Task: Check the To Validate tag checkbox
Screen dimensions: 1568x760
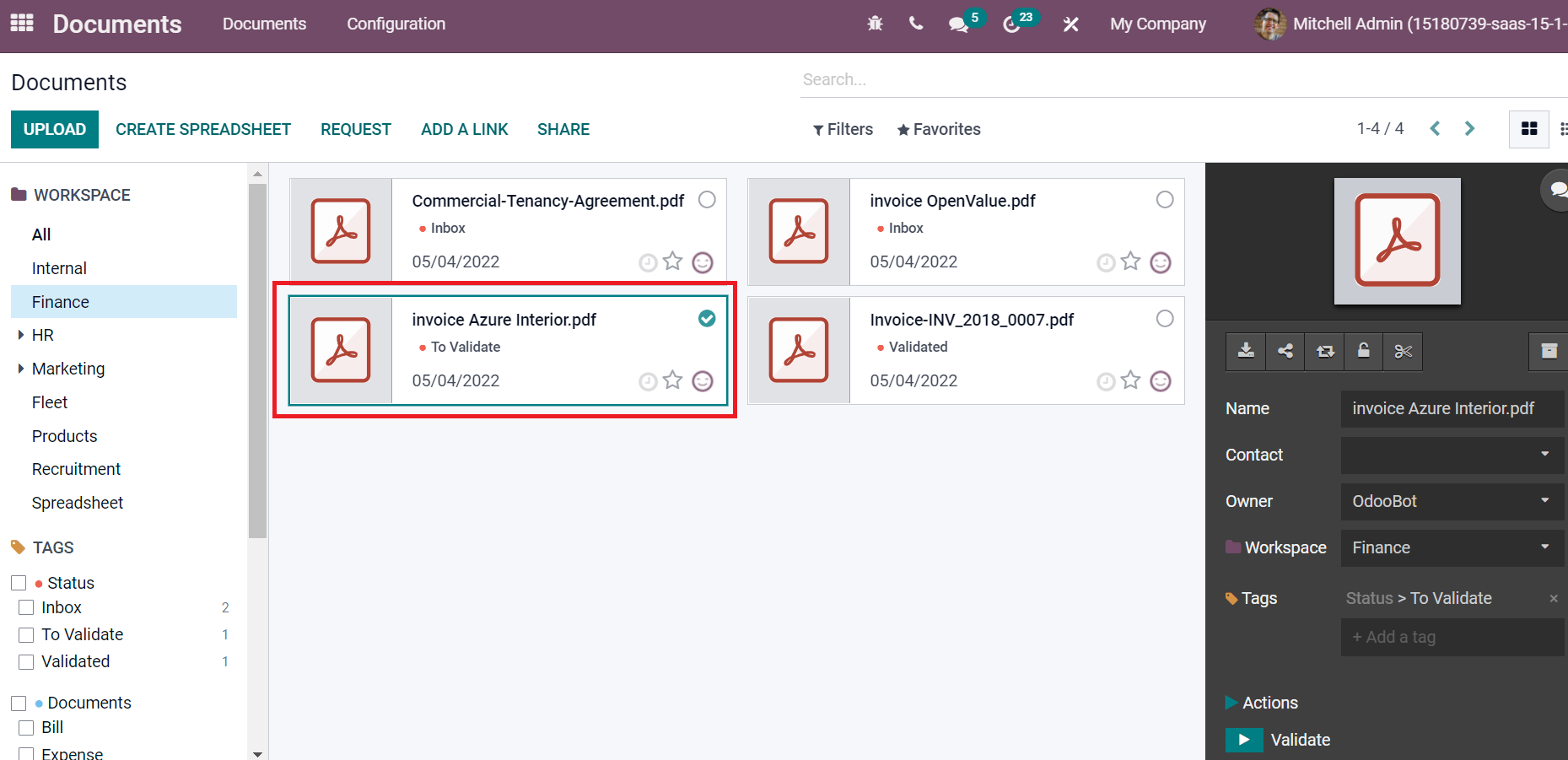Action: [26, 634]
